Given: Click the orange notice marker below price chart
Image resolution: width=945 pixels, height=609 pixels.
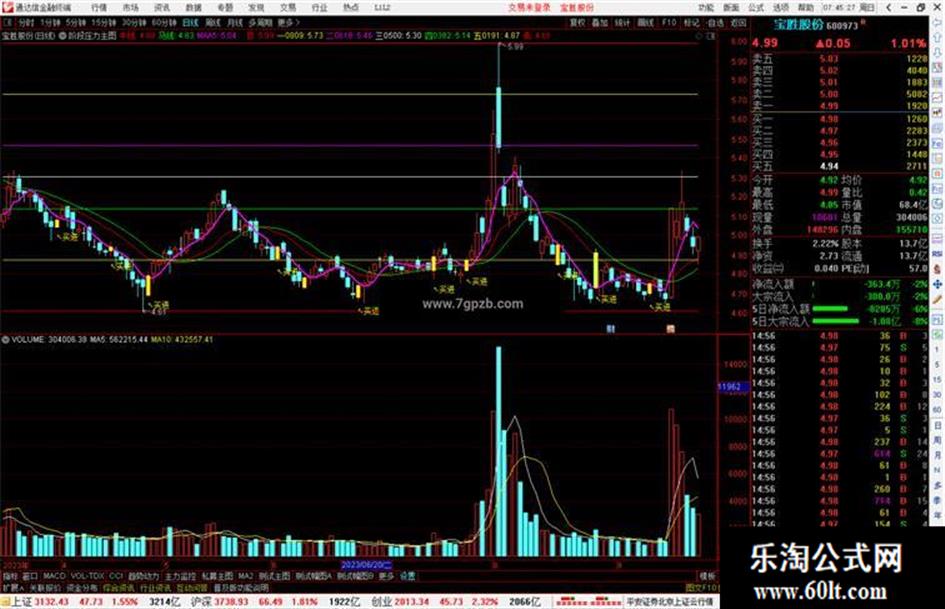Looking at the screenshot, I should 670,329.
